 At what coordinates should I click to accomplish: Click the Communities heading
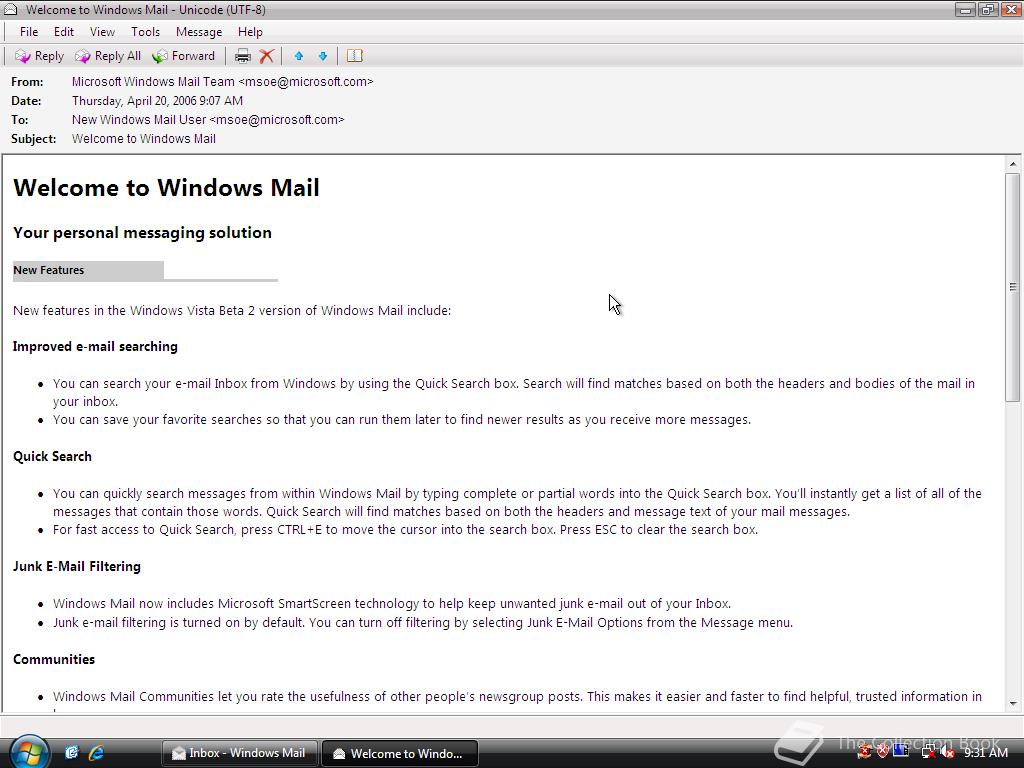[x=54, y=659]
